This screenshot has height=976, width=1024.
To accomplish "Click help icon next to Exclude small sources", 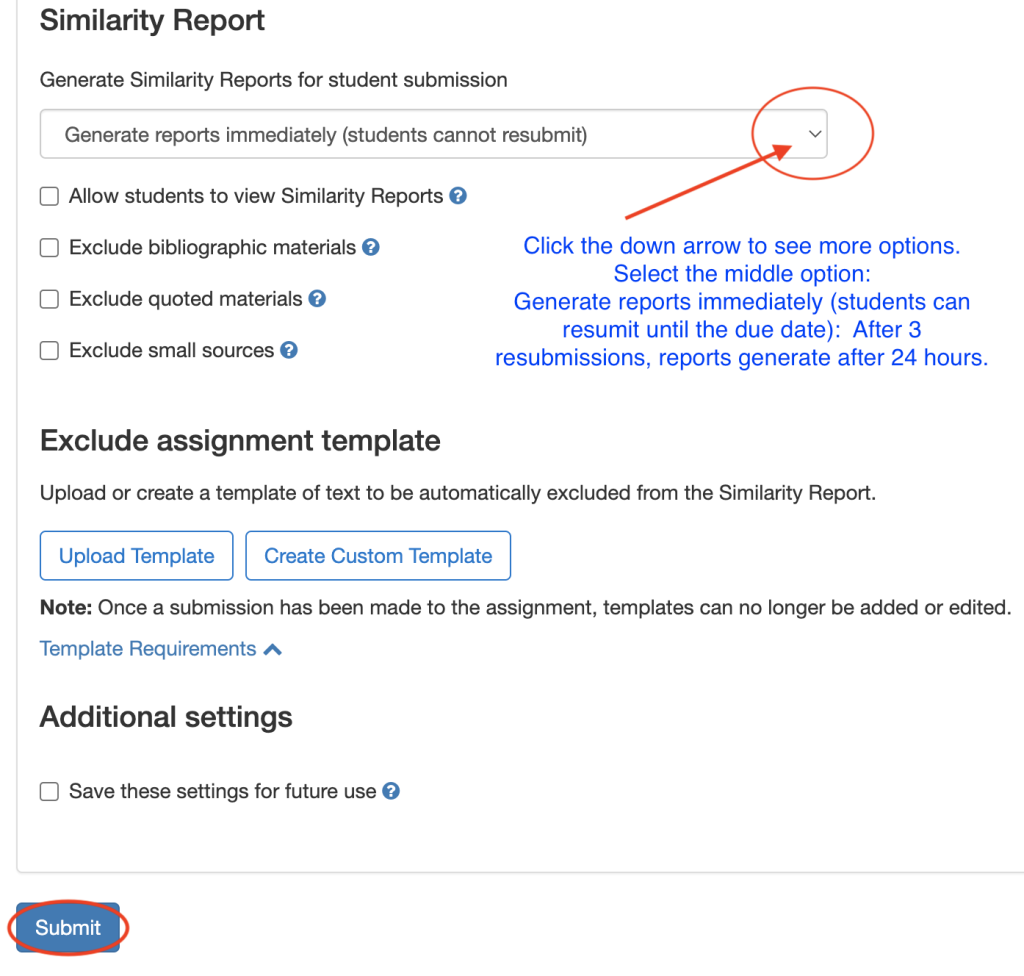I will 289,350.
